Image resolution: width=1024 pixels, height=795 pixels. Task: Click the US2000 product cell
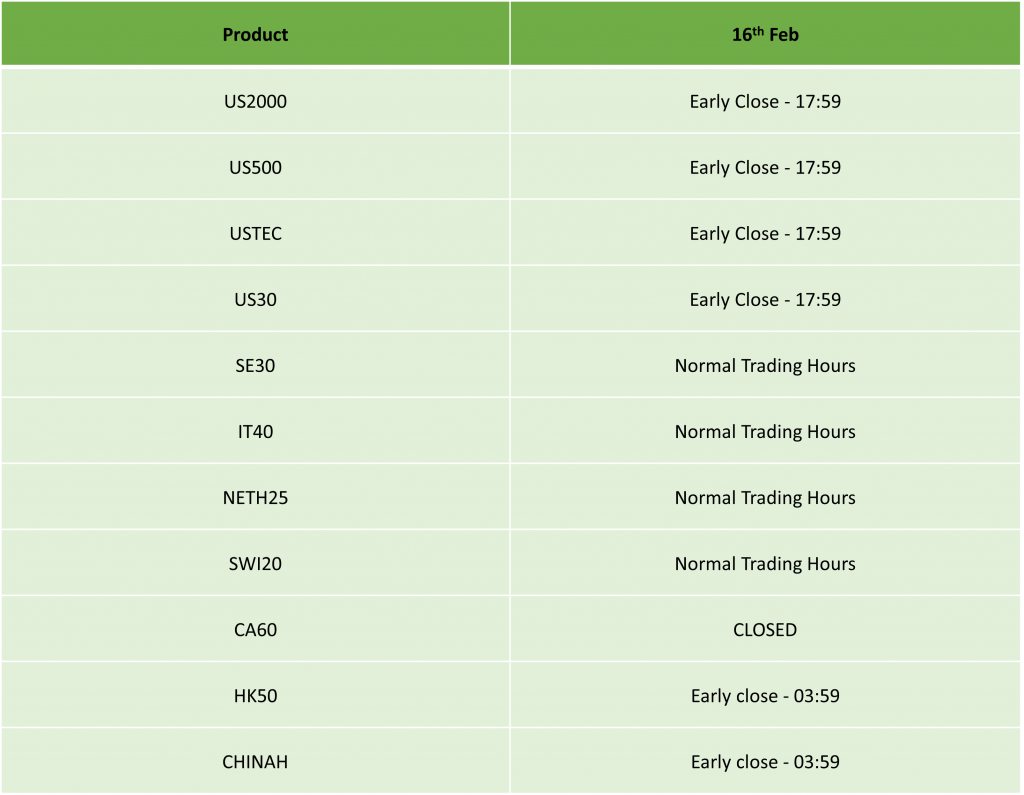255,101
